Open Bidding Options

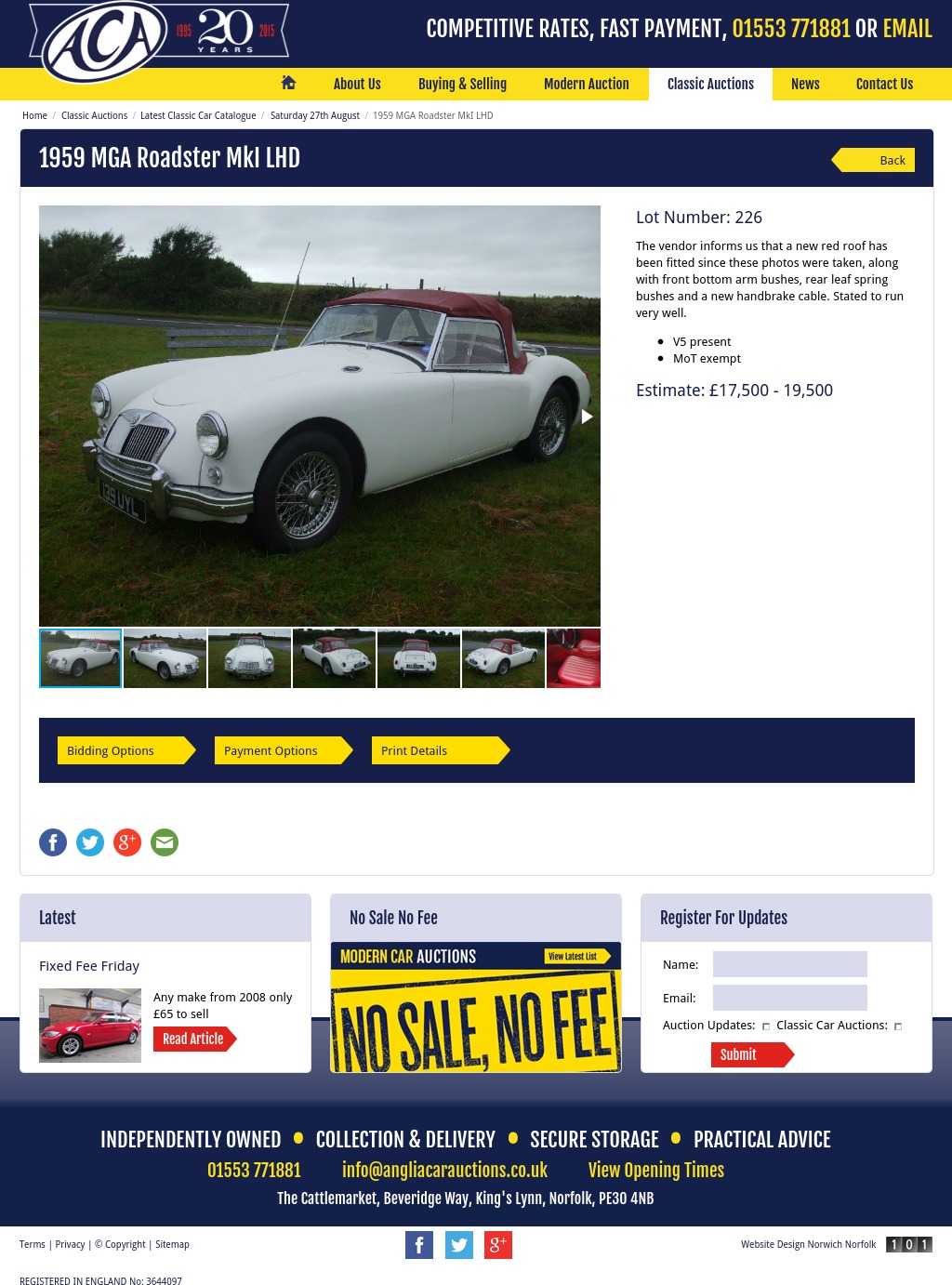(x=126, y=750)
